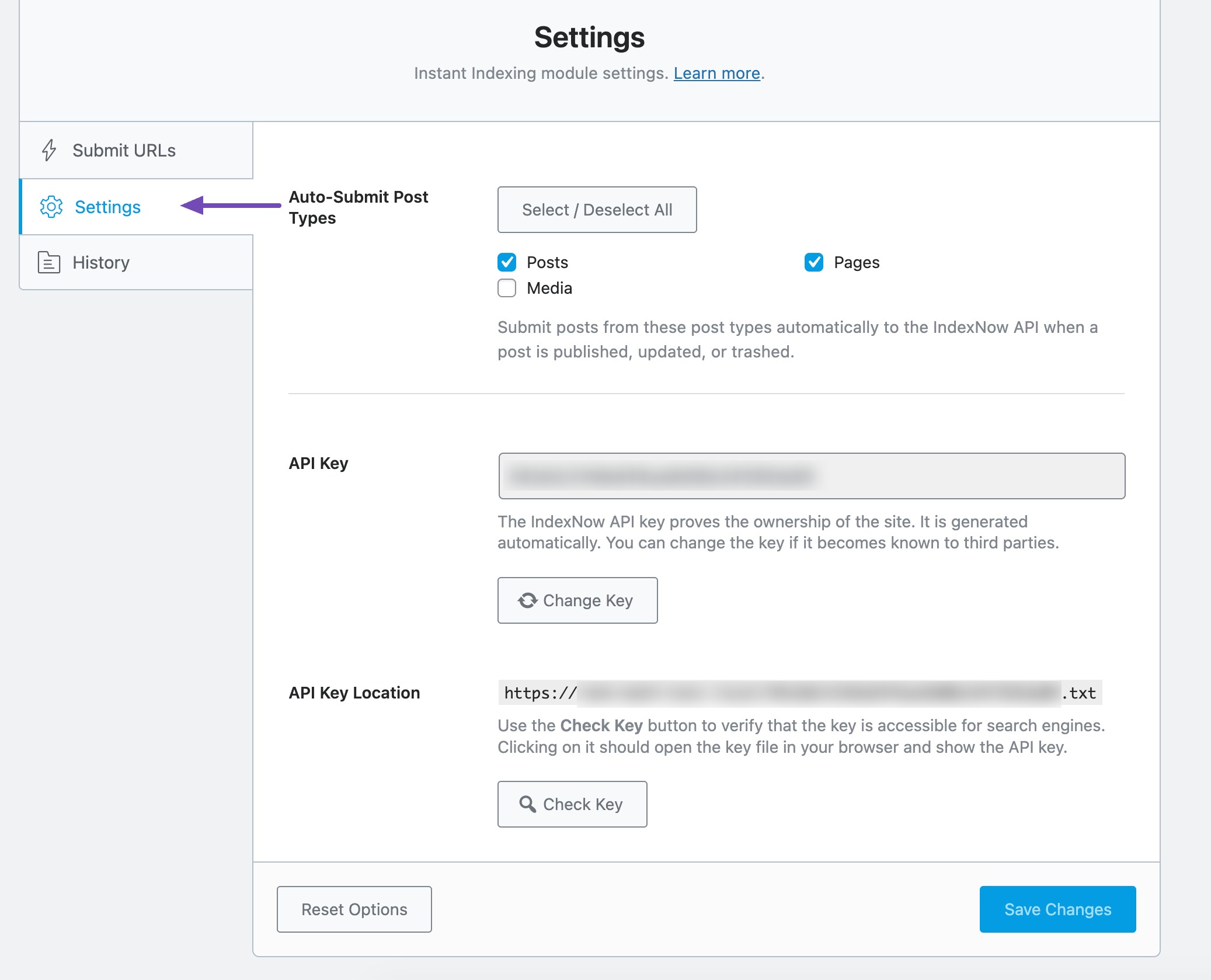The height and width of the screenshot is (980, 1211).
Task: Click the refresh icon in Change Key
Action: coord(527,600)
